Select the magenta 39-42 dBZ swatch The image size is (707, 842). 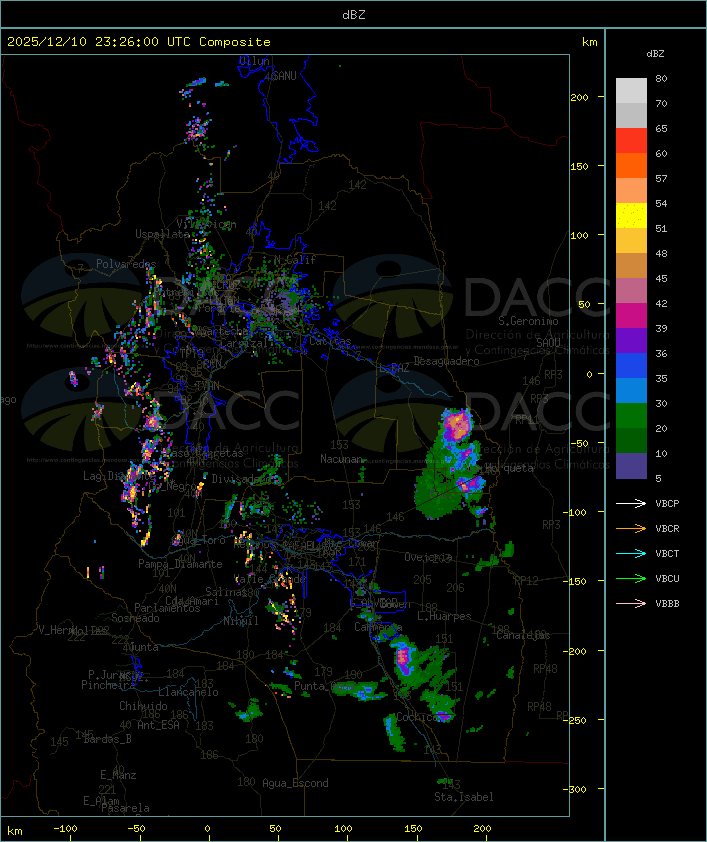631,315
